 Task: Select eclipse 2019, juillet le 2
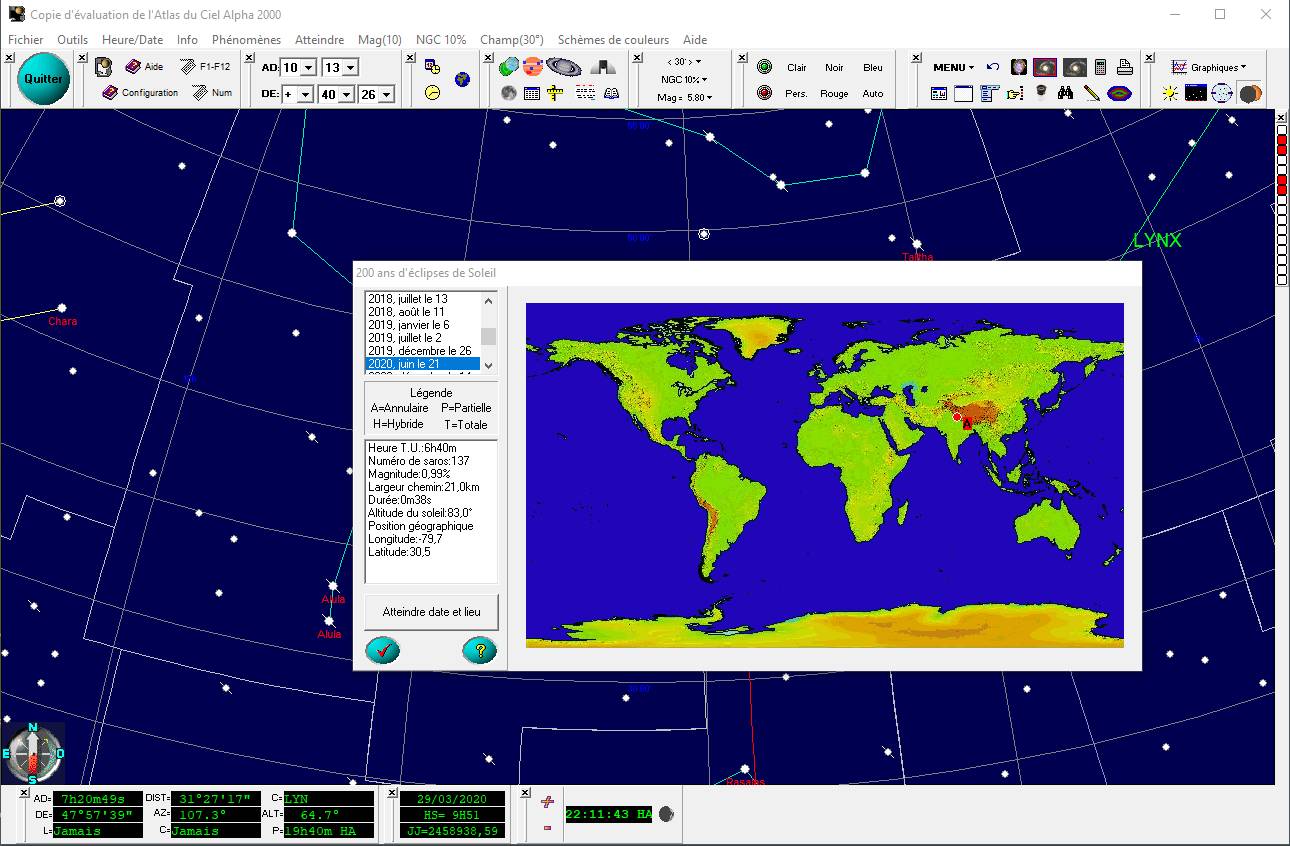[x=423, y=338]
